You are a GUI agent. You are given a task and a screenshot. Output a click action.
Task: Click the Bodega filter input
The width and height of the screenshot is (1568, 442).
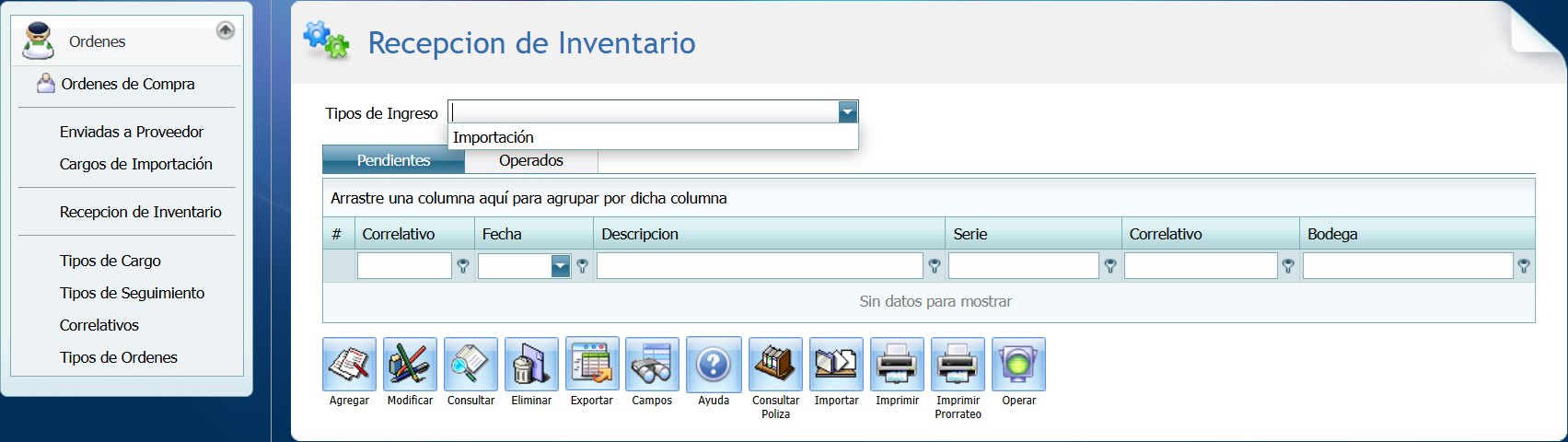(1408, 266)
